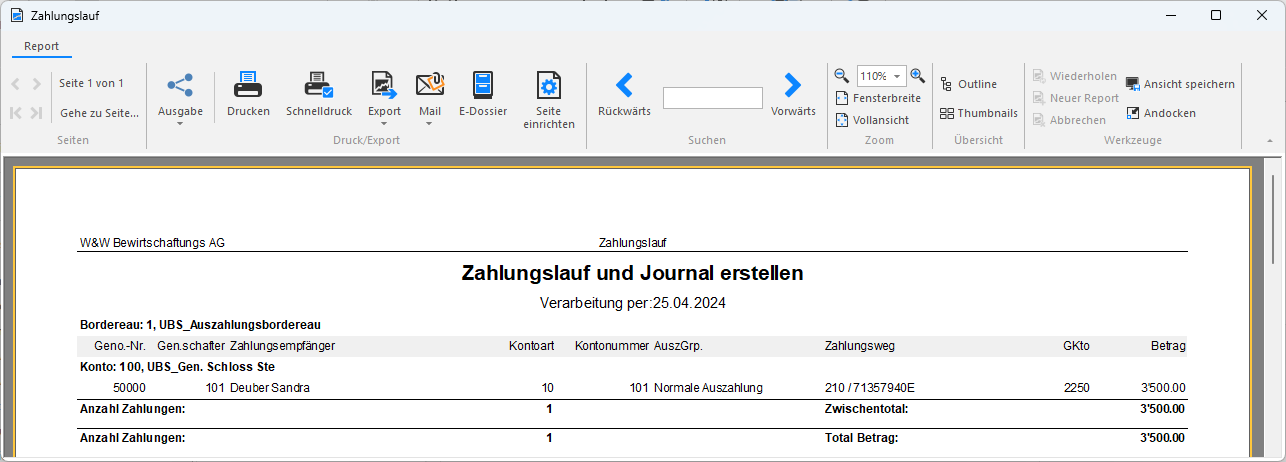This screenshot has height=462, width=1286.
Task: Click the Abbrechen tool
Action: pyautogui.click(x=1068, y=120)
